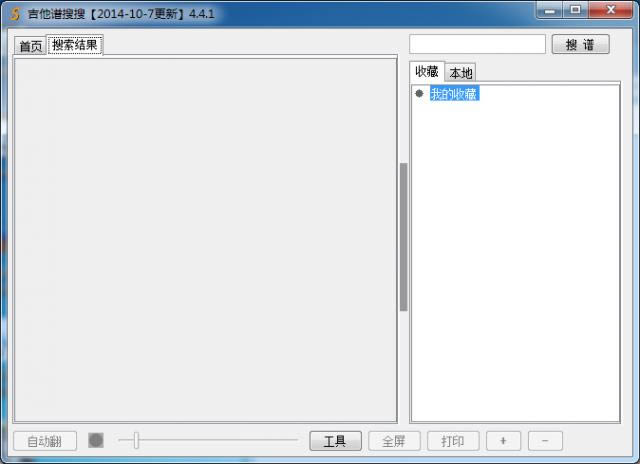Click the 自动翻 auto-flip button

click(x=45, y=441)
